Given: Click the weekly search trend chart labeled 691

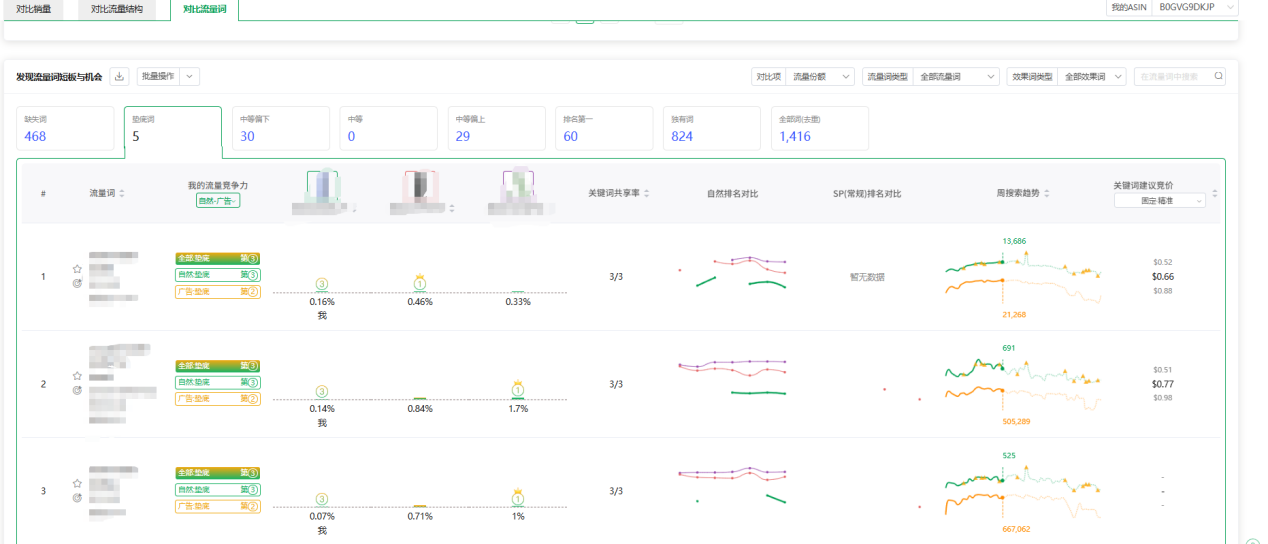Looking at the screenshot, I should pyautogui.click(x=1023, y=384).
